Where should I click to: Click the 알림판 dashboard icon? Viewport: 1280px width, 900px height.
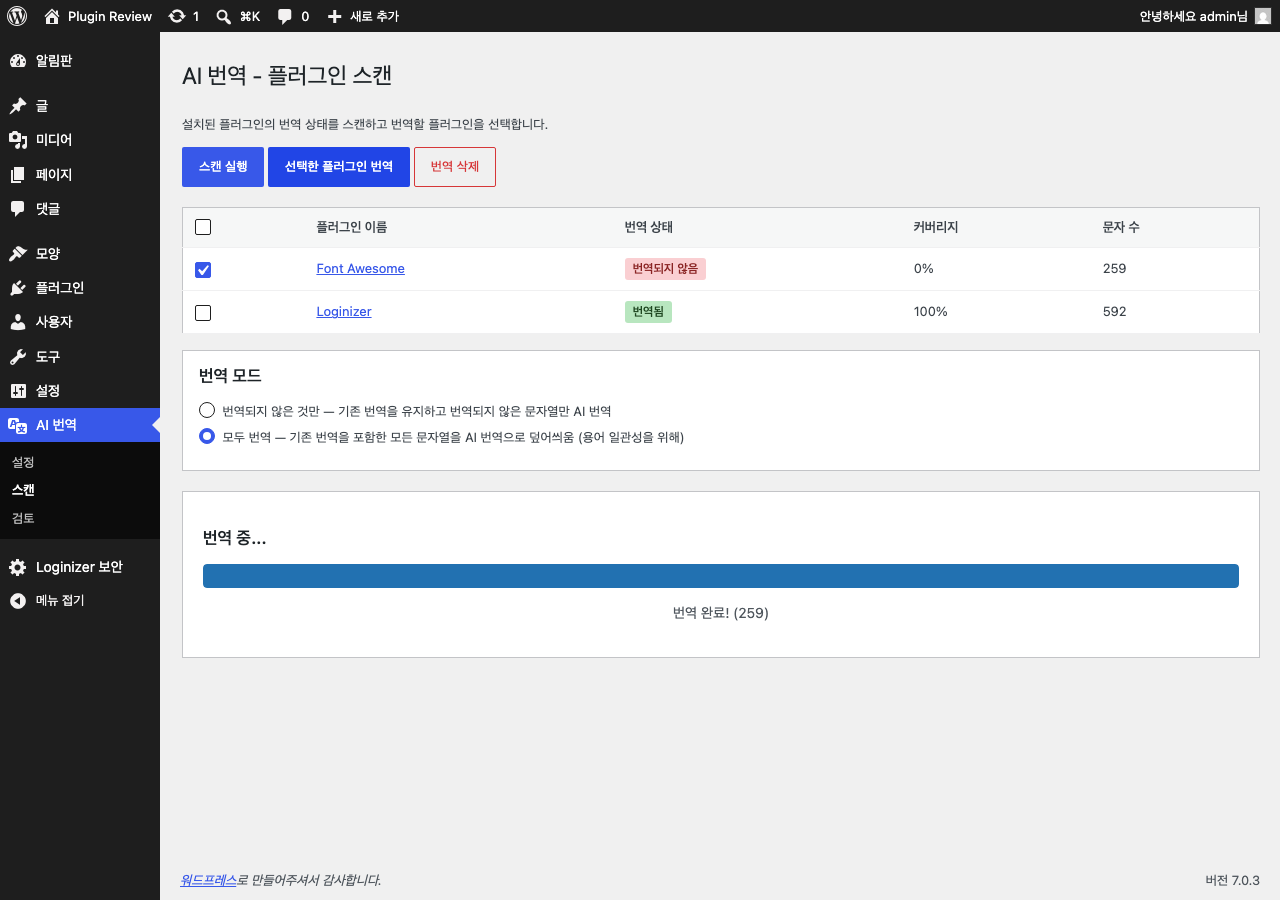pos(18,61)
